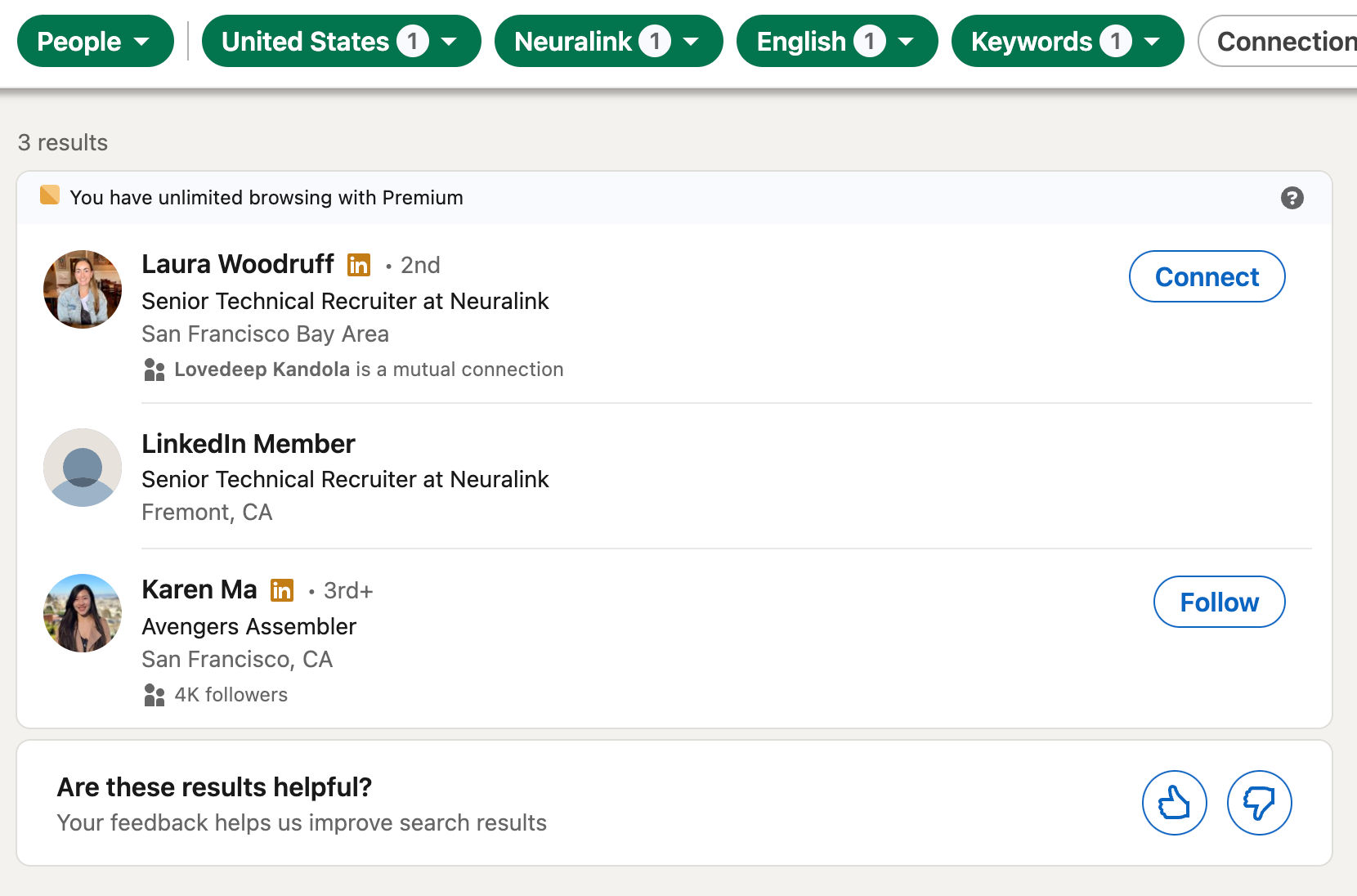Click the '2nd' degree label by Laura

click(420, 265)
